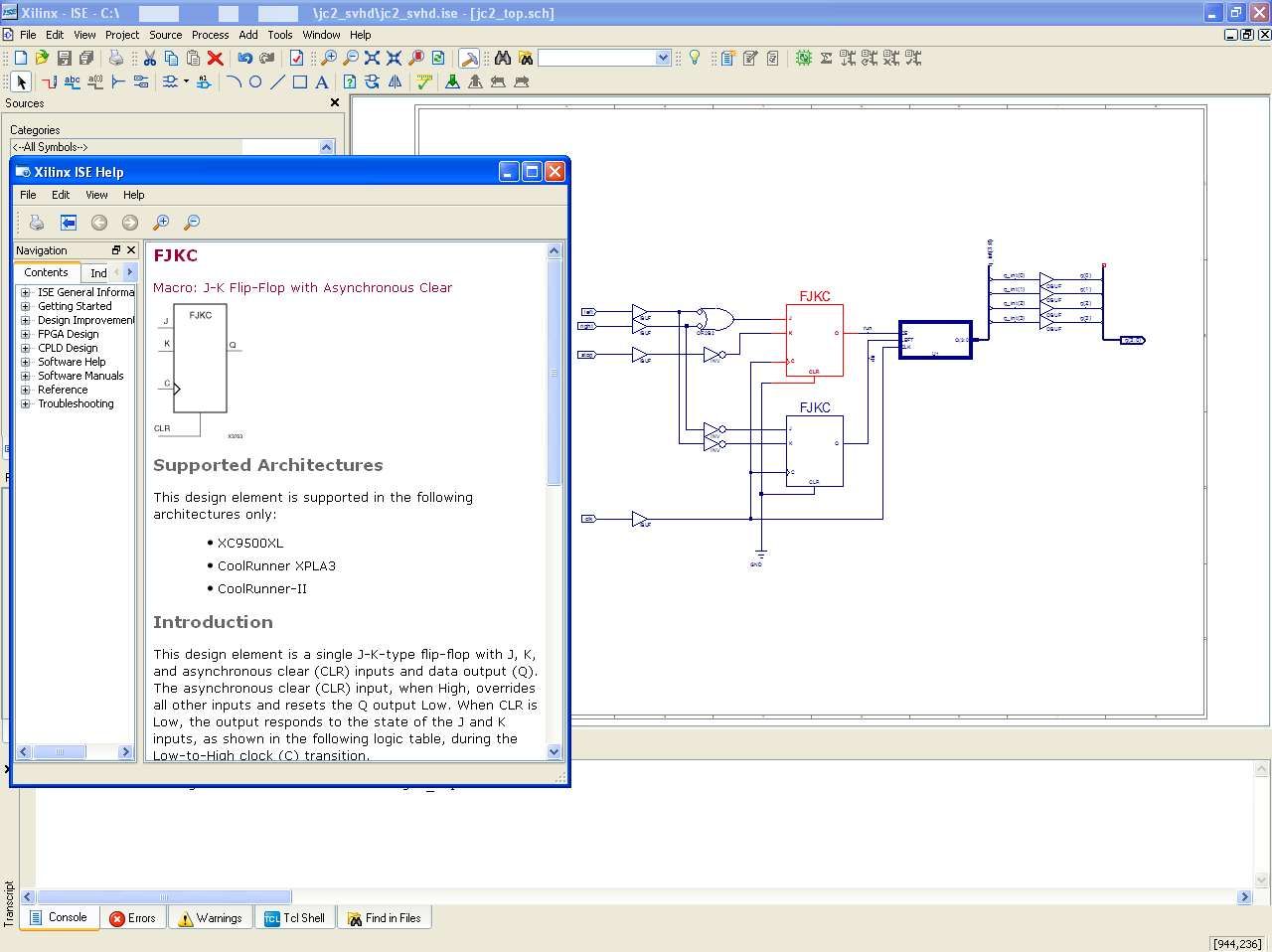Screen dimensions: 1272x952
Task: Pick the Add Text tool
Action: tap(322, 81)
